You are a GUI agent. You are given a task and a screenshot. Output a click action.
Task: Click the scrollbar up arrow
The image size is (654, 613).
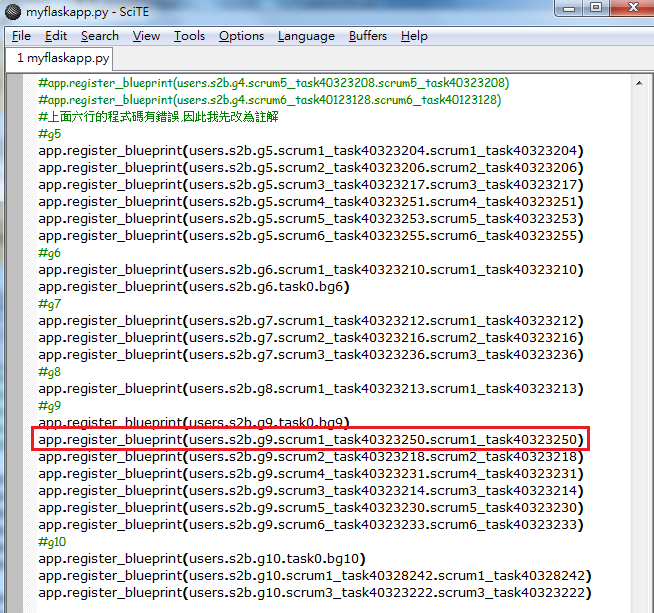[x=639, y=83]
